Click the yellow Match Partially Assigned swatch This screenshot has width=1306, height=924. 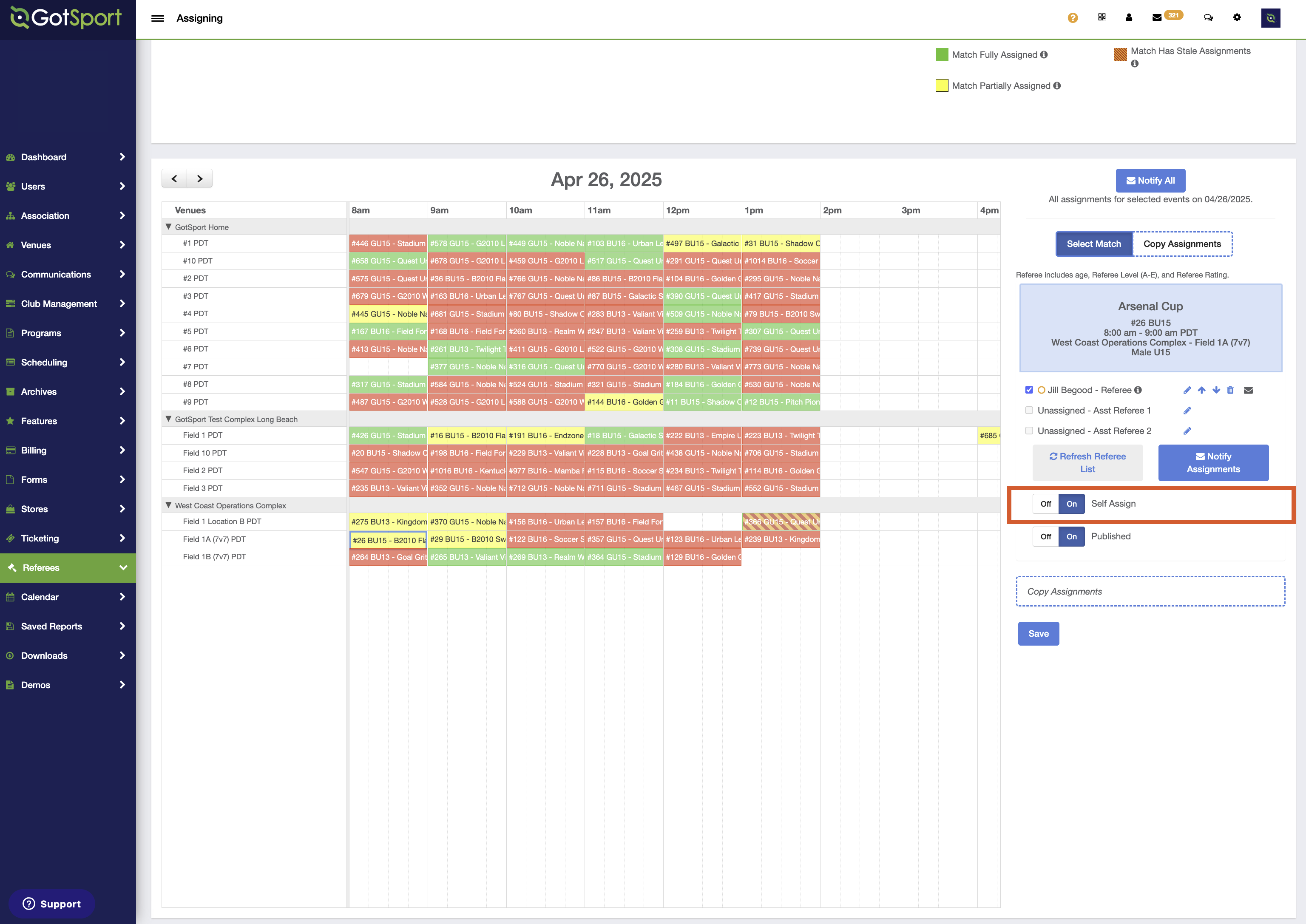942,85
